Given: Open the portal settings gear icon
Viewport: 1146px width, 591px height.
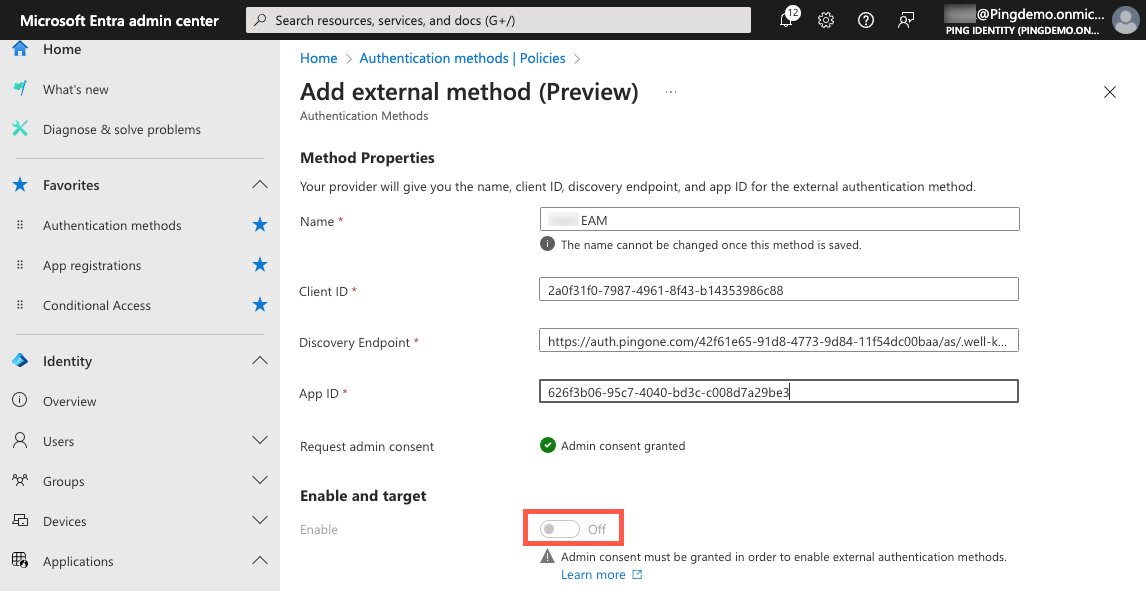Looking at the screenshot, I should [x=826, y=20].
